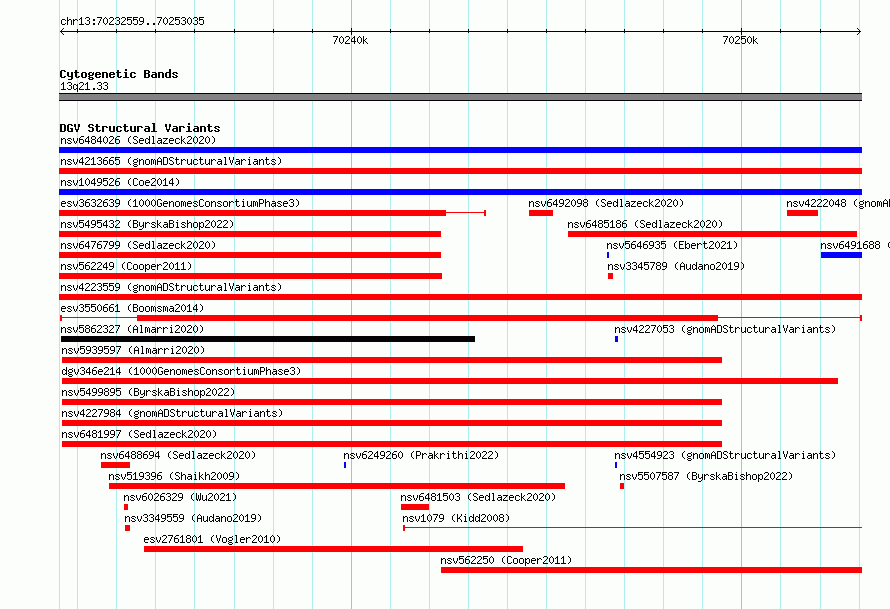Click the red nsv4213665 variant bar

pyautogui.click(x=460, y=171)
